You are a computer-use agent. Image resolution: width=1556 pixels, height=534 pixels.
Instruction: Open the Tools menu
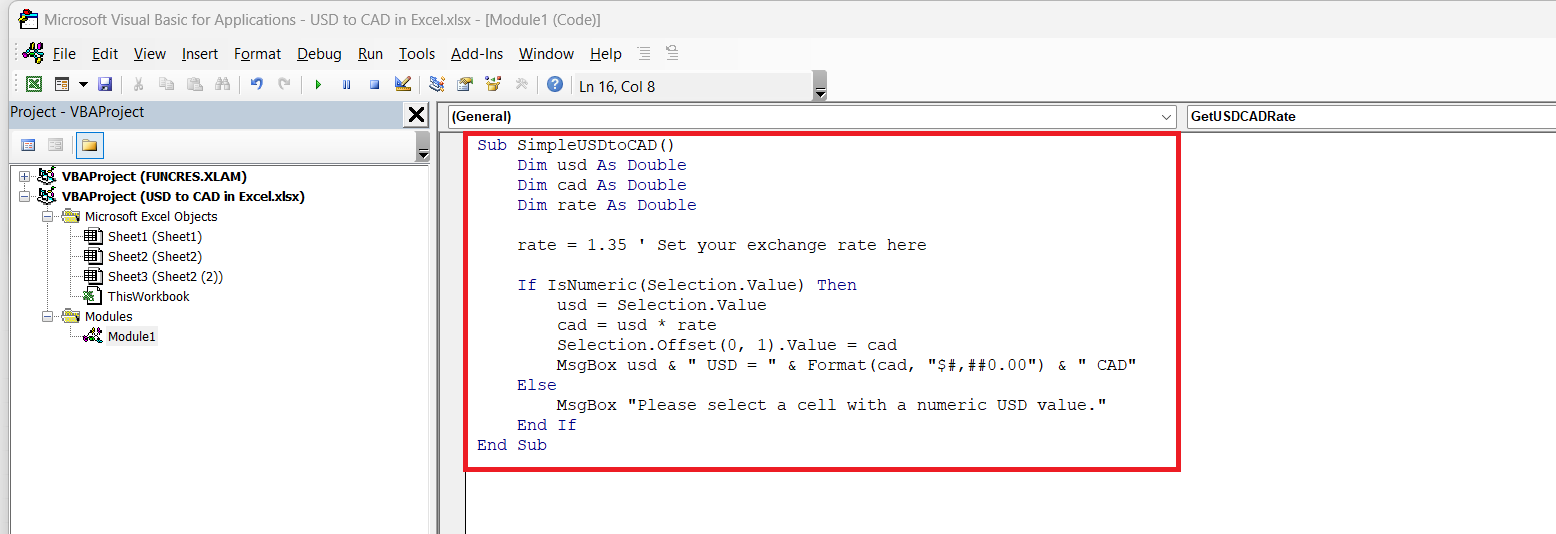coord(416,54)
